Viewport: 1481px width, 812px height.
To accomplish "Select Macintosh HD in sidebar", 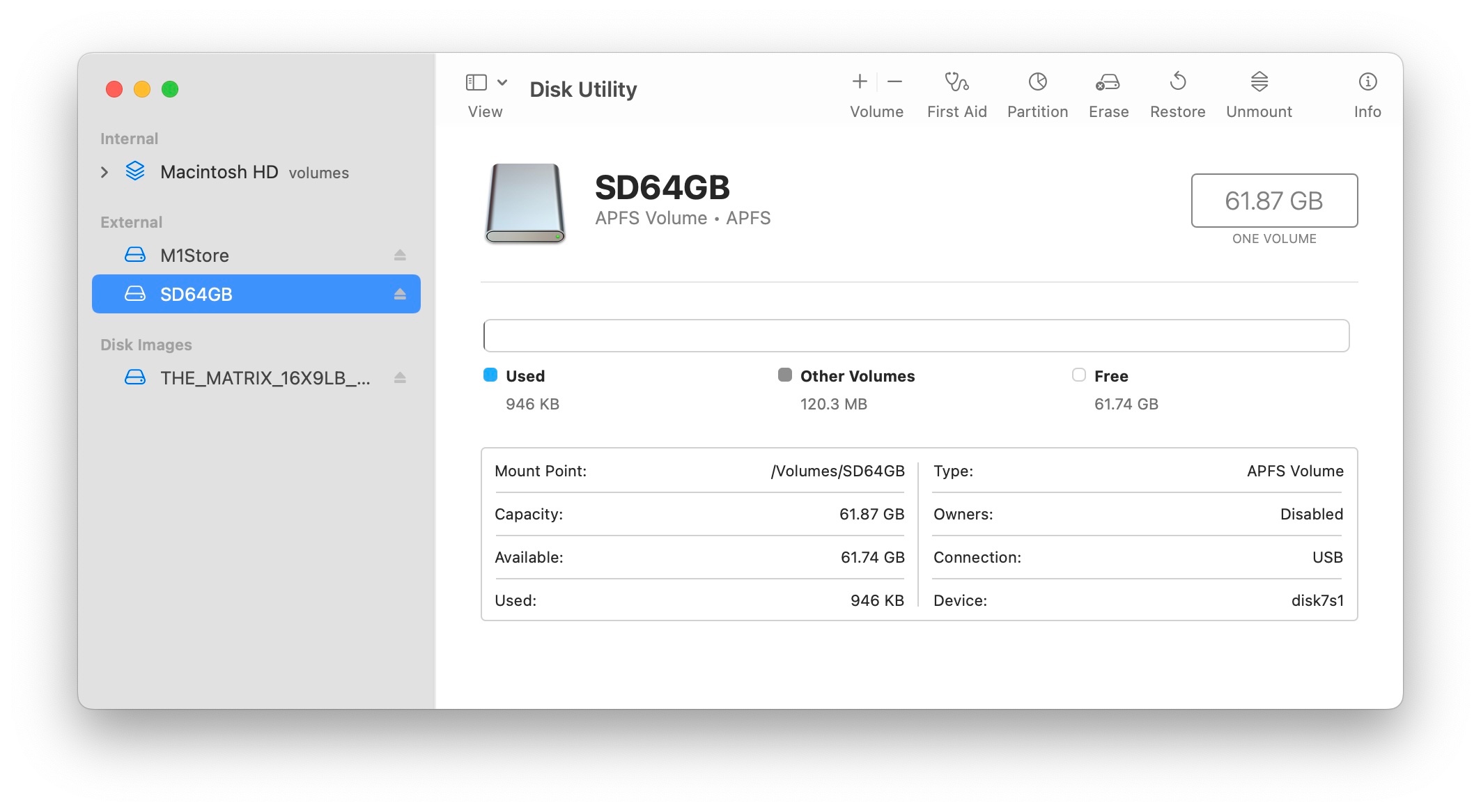I will coord(219,172).
